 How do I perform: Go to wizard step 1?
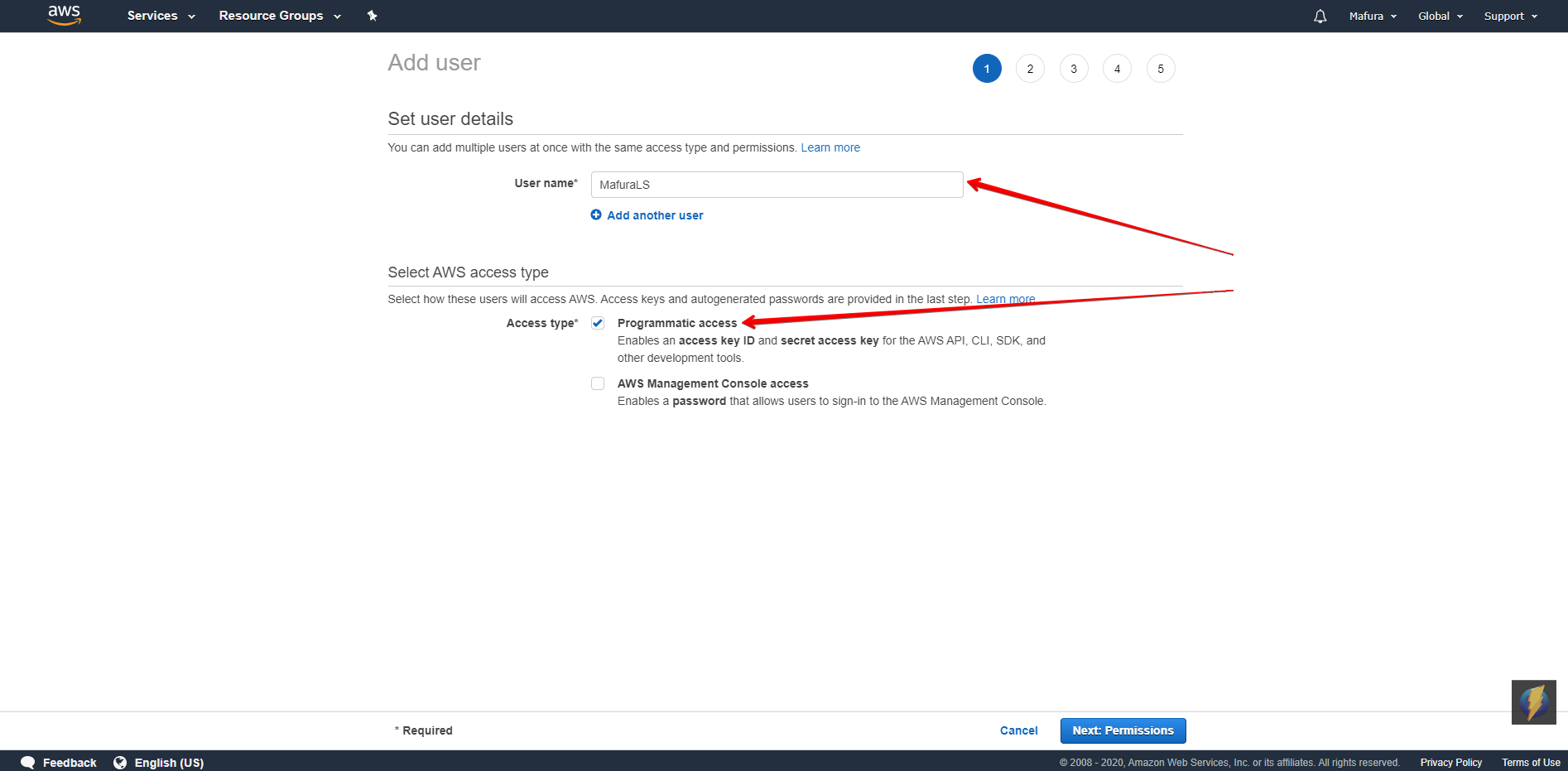click(987, 69)
